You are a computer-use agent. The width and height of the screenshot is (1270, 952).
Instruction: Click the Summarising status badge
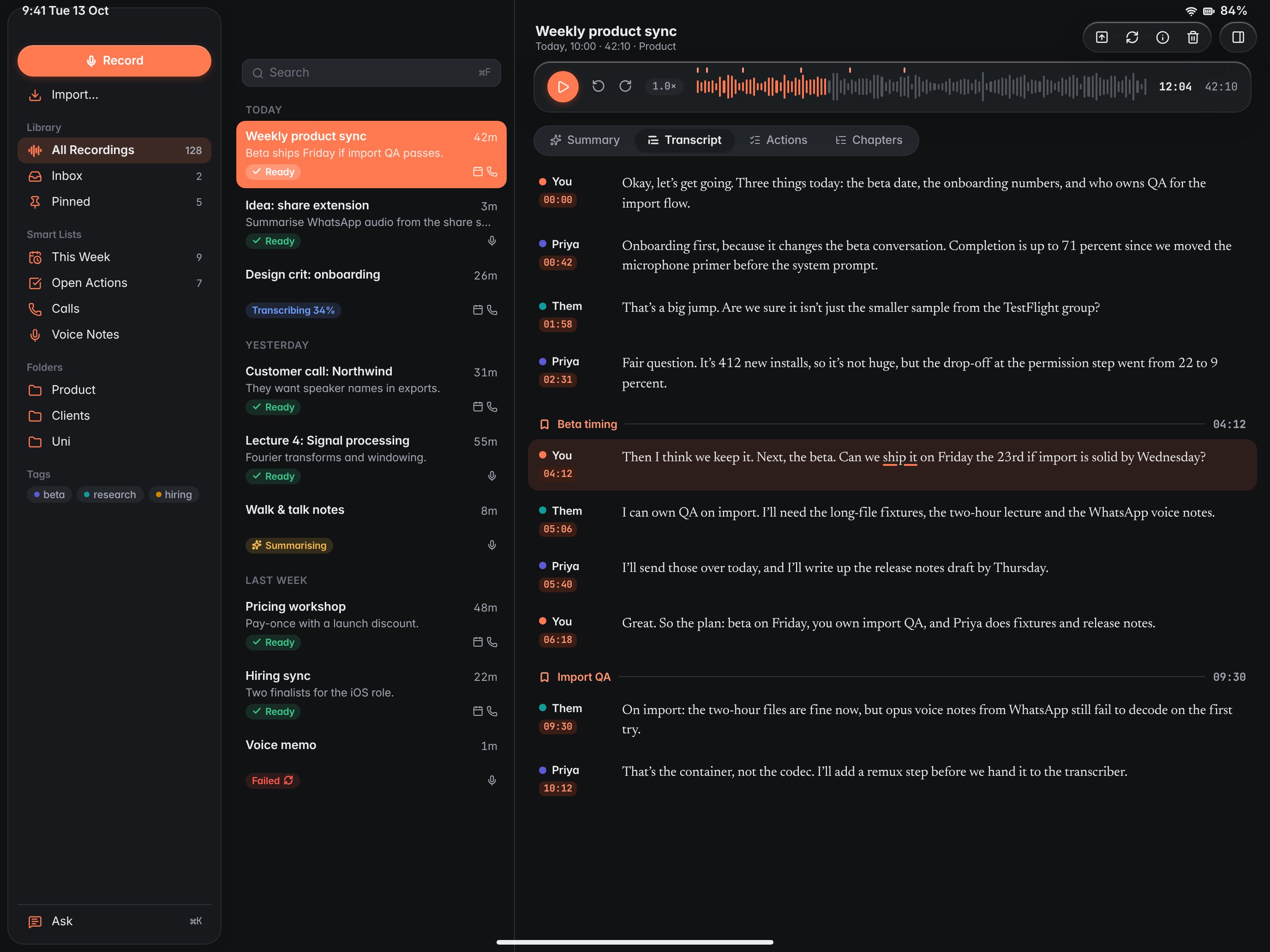point(289,546)
